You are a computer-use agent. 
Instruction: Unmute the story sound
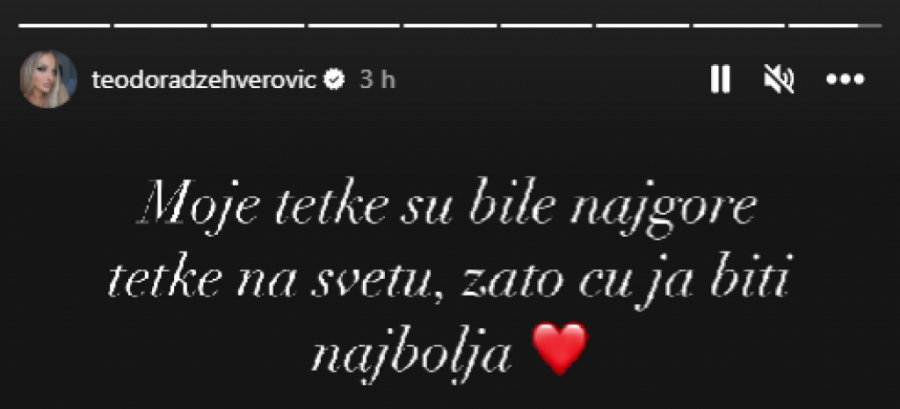click(x=779, y=79)
